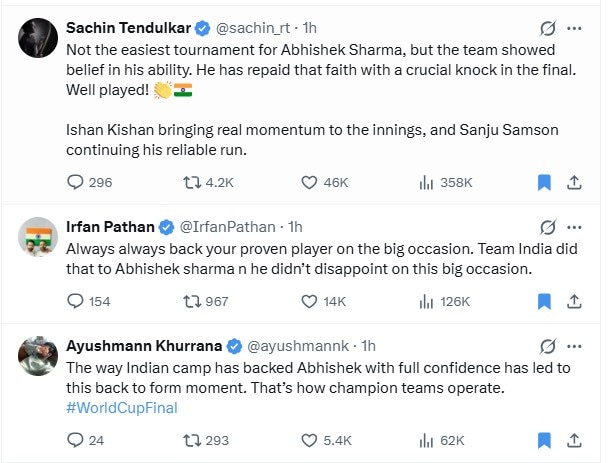Open Ayushmann Khurrana's profile picture

(x=36, y=354)
